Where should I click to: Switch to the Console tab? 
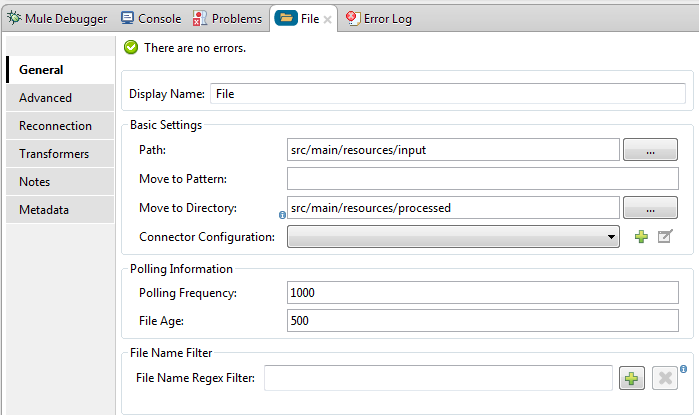point(151,19)
